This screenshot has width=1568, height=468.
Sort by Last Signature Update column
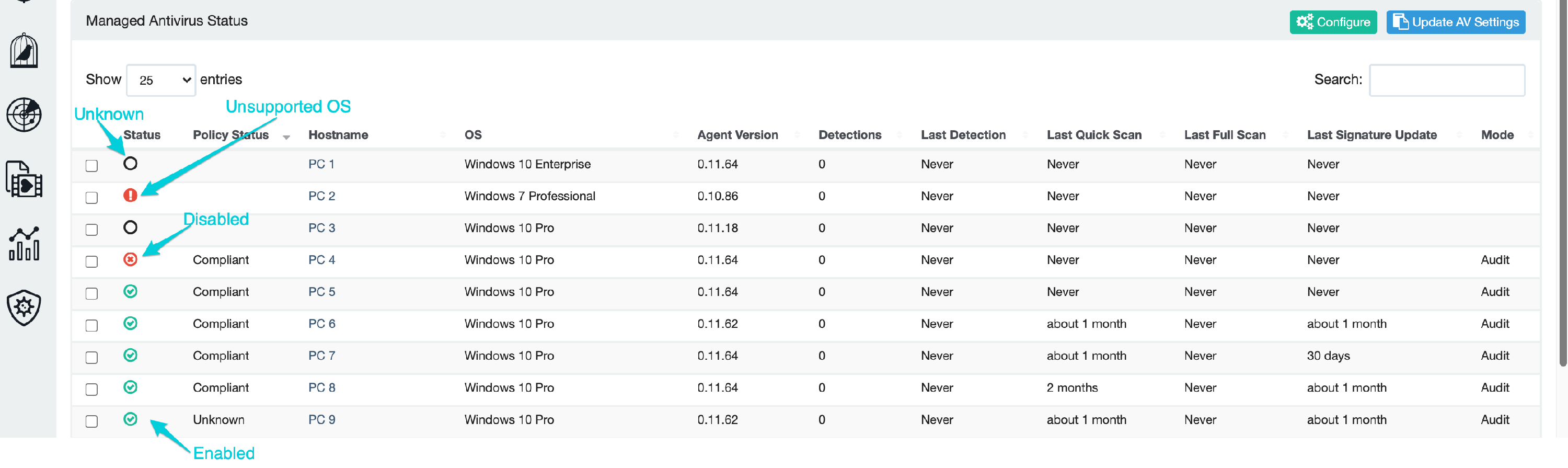point(1371,135)
